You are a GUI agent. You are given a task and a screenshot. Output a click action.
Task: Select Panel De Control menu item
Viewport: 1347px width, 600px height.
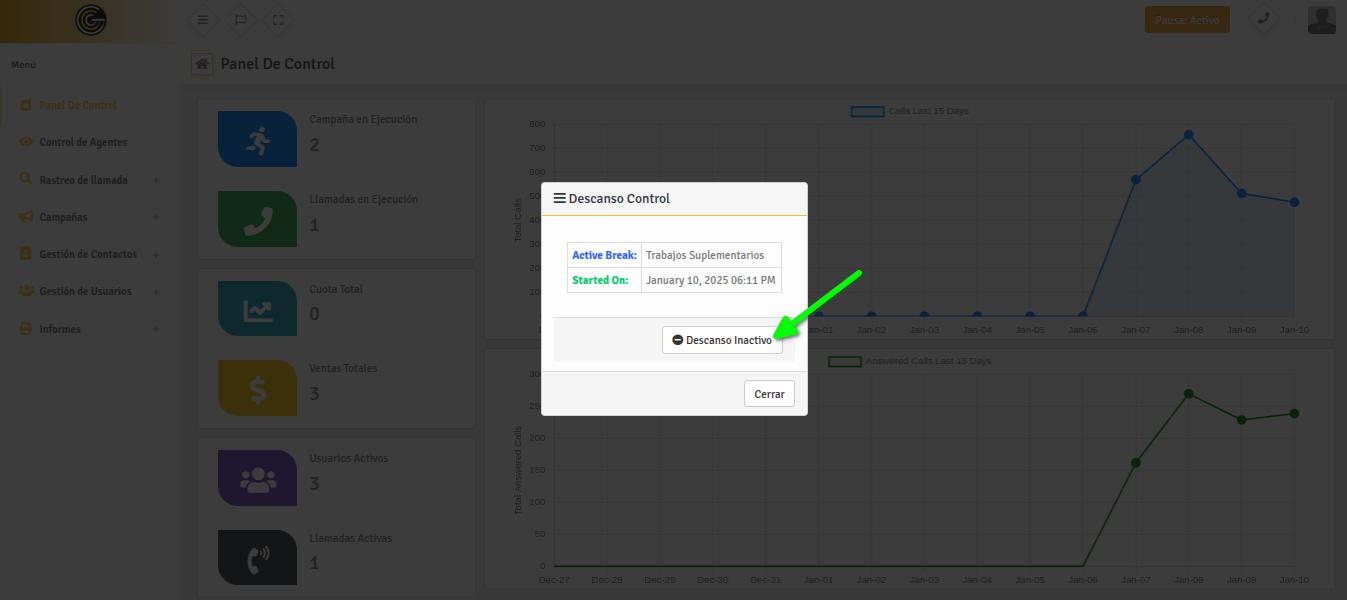[78, 105]
